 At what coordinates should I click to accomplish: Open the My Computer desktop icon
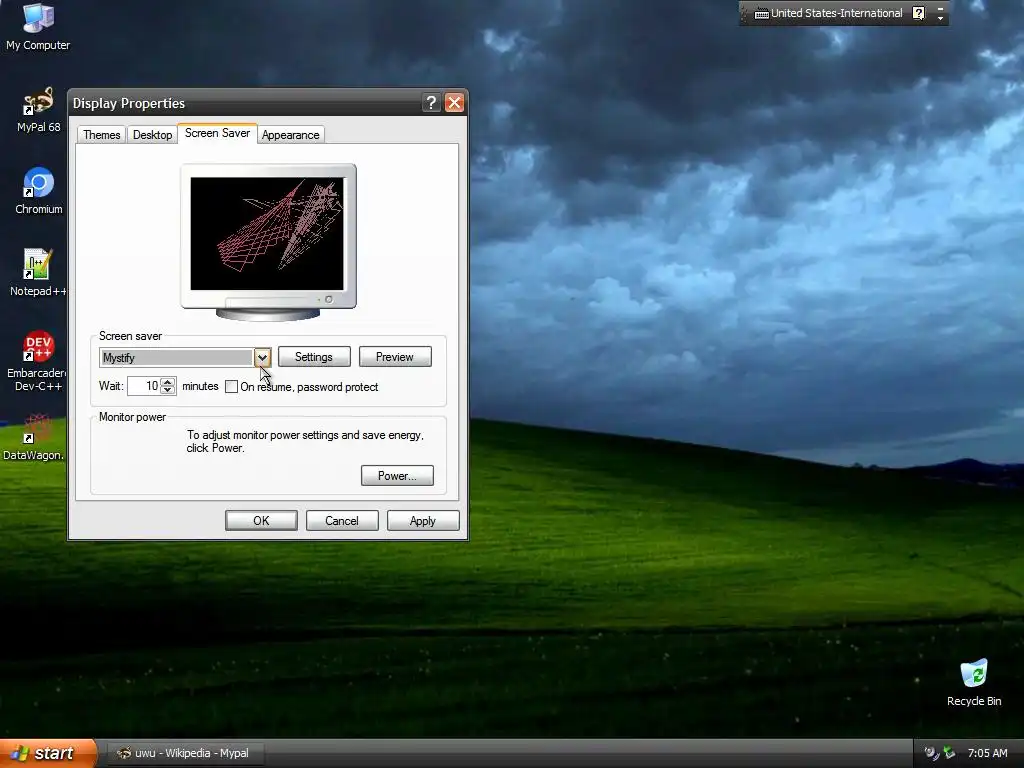(x=38, y=26)
